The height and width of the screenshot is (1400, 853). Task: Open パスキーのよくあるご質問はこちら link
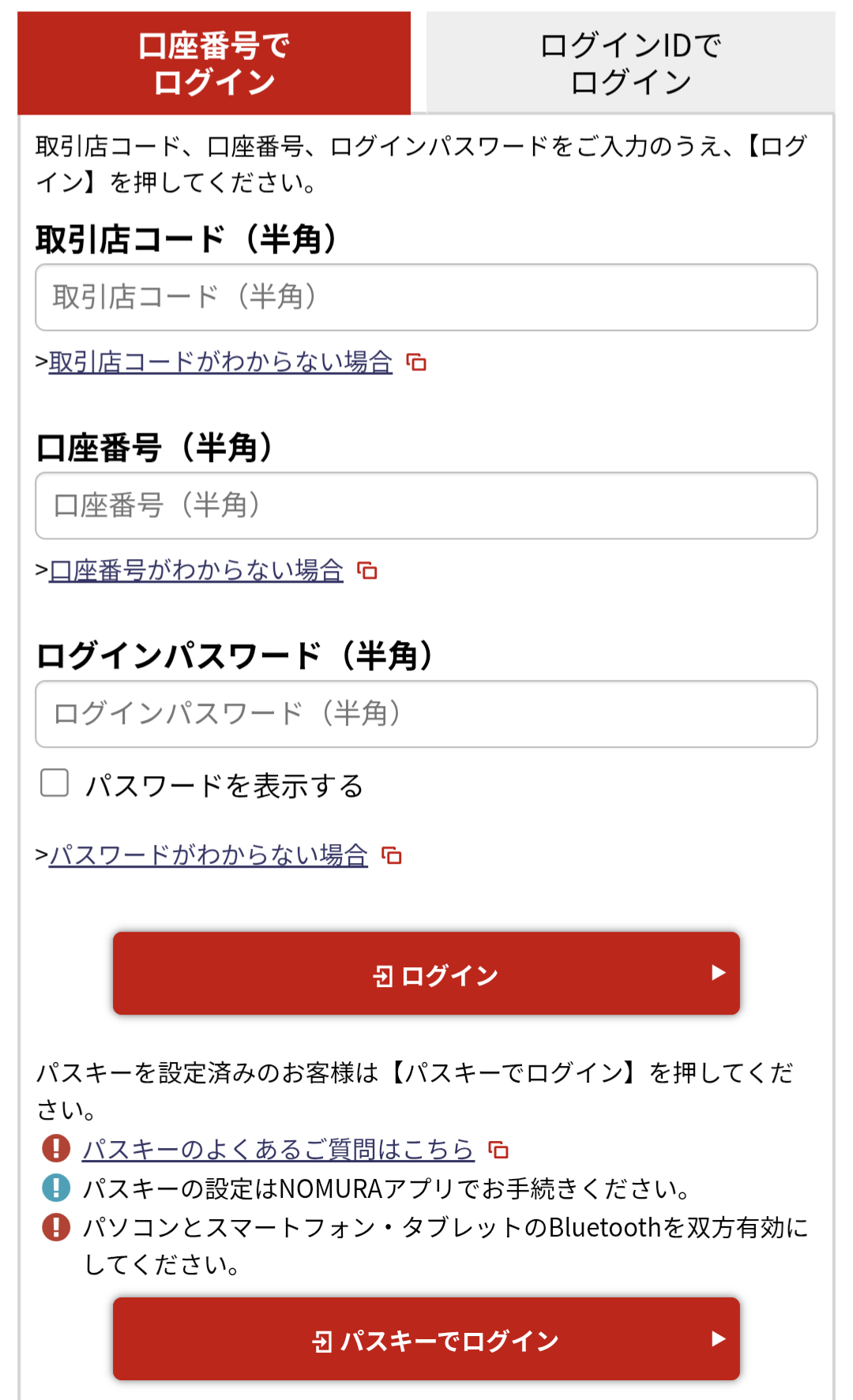click(278, 1150)
